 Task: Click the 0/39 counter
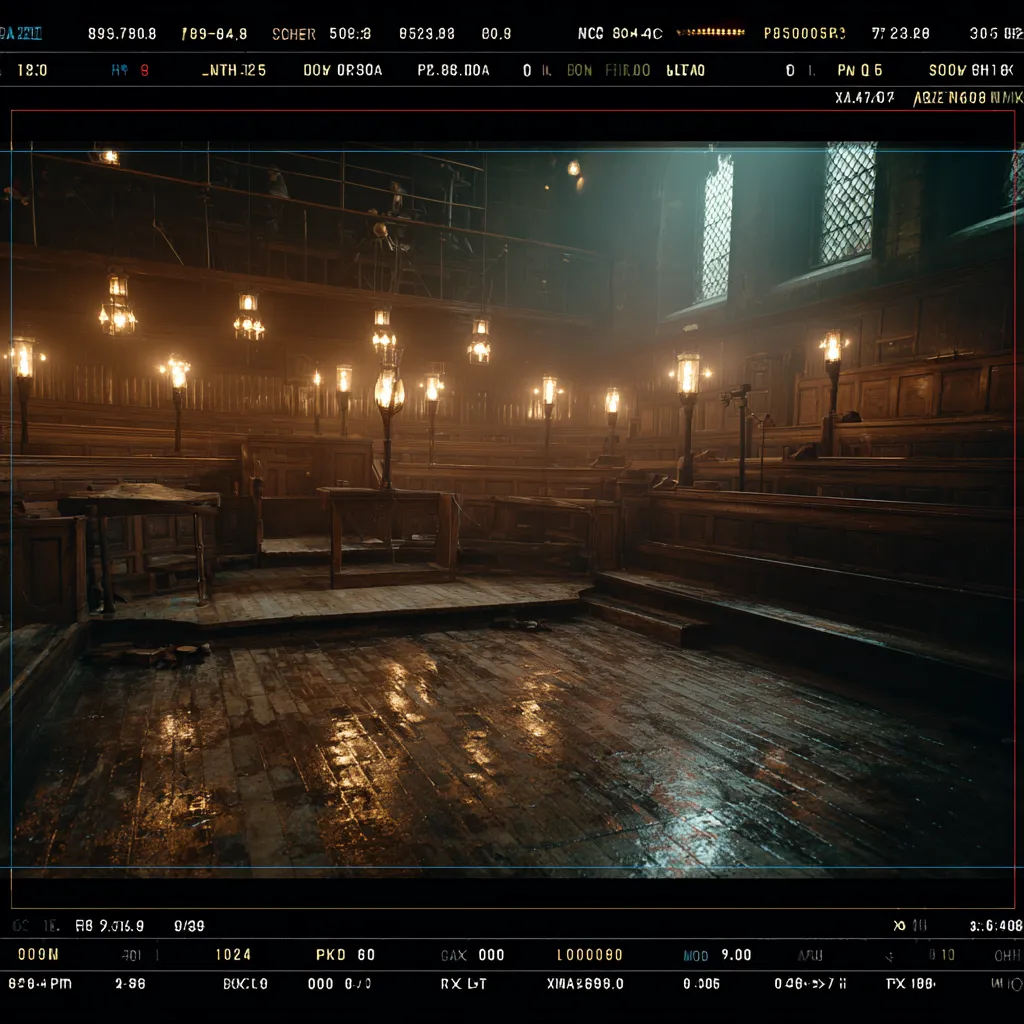(189, 926)
